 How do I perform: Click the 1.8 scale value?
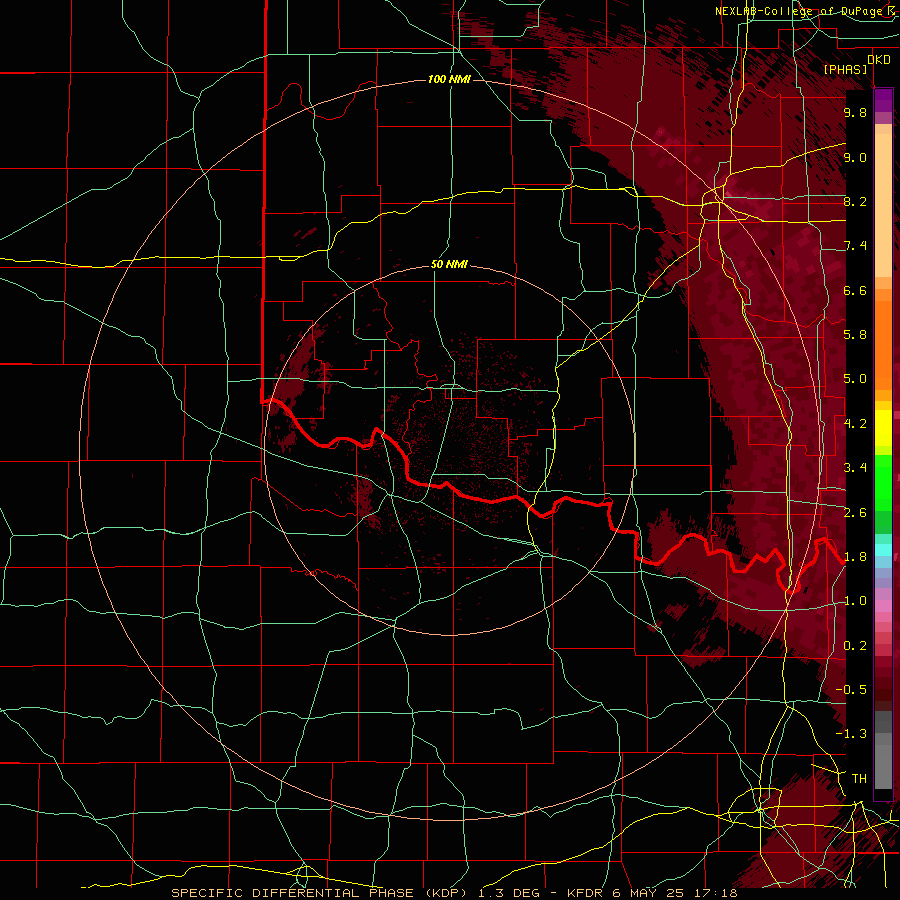(855, 557)
